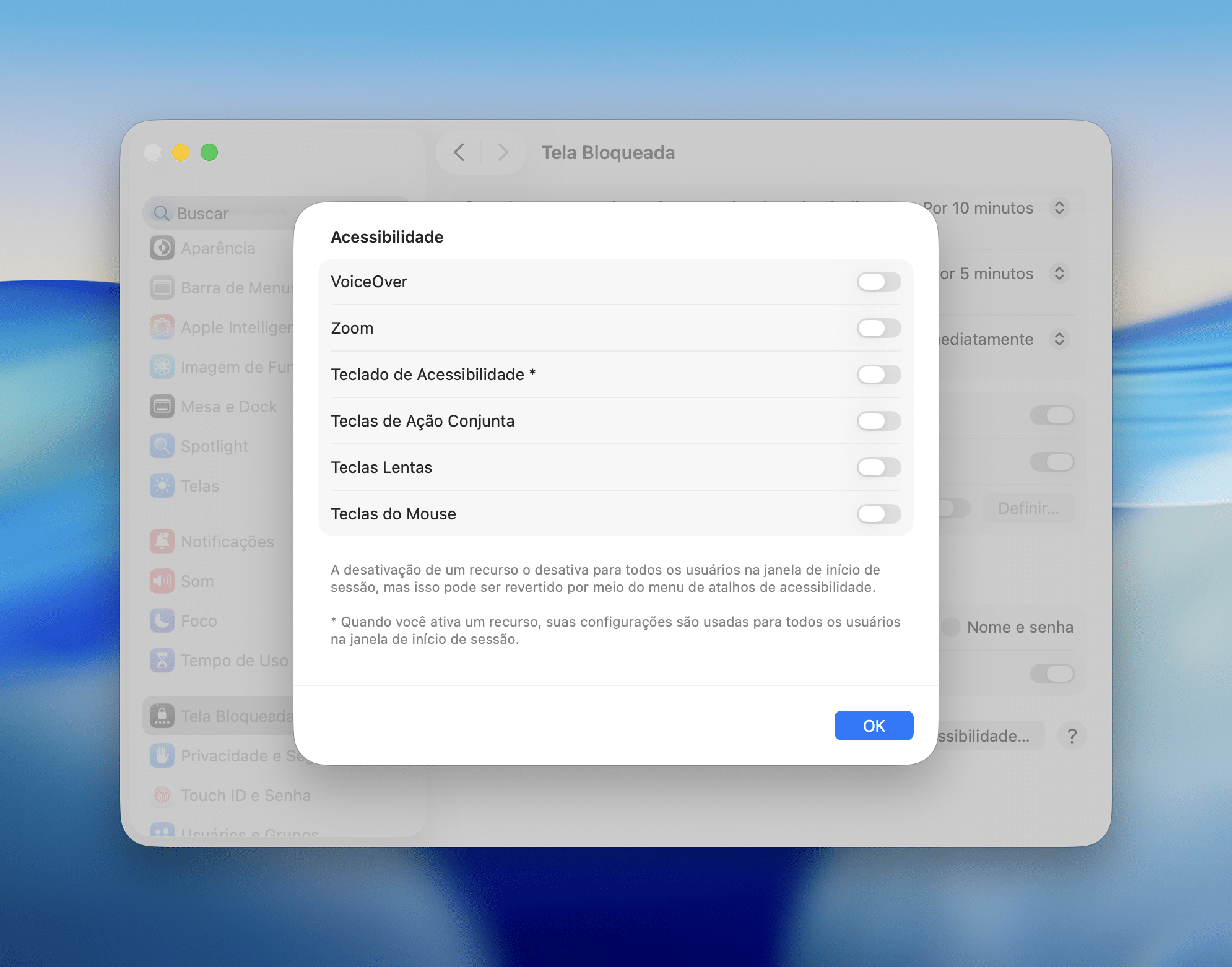Select Tempo de Uso in sidebar
This screenshot has width=1232, height=967.
pos(162,660)
